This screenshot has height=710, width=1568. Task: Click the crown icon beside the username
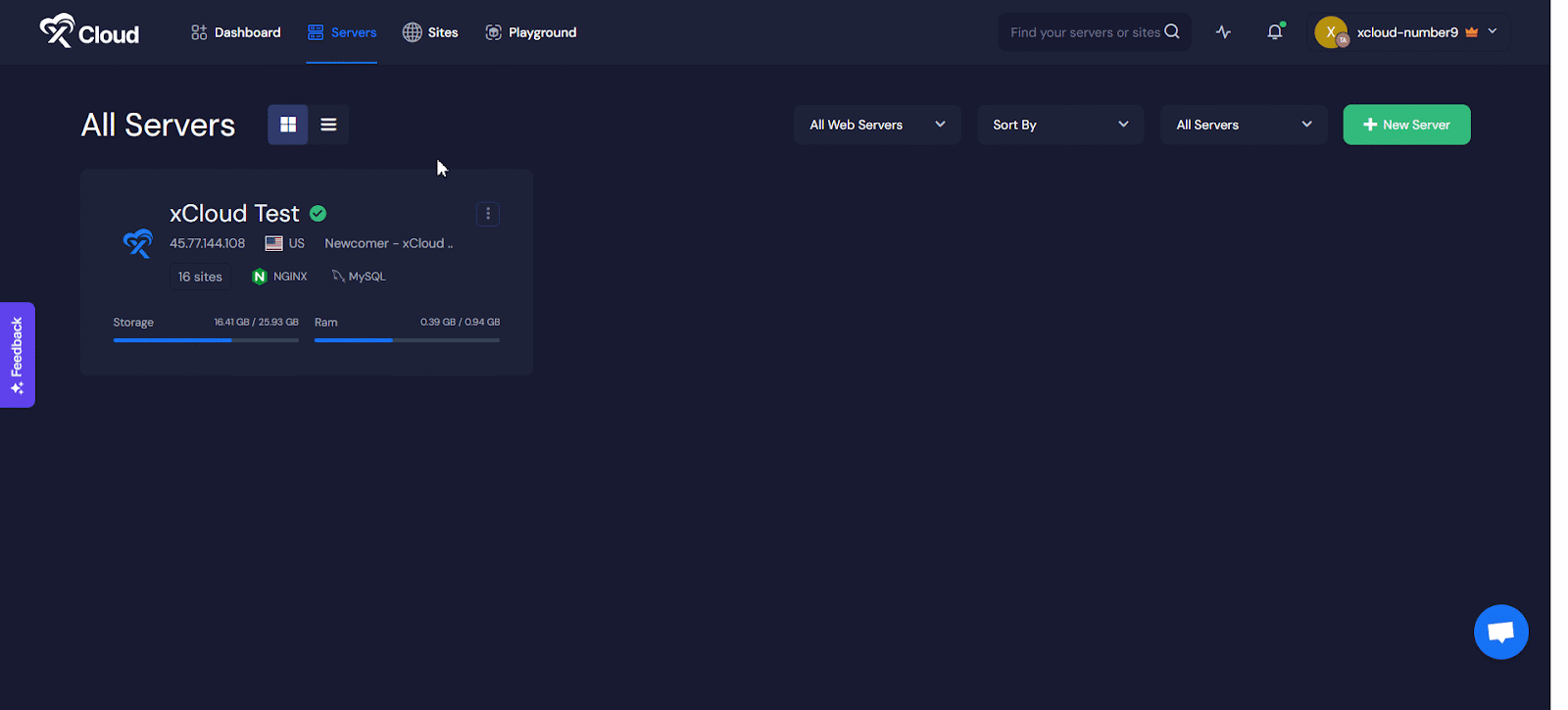pos(1471,32)
